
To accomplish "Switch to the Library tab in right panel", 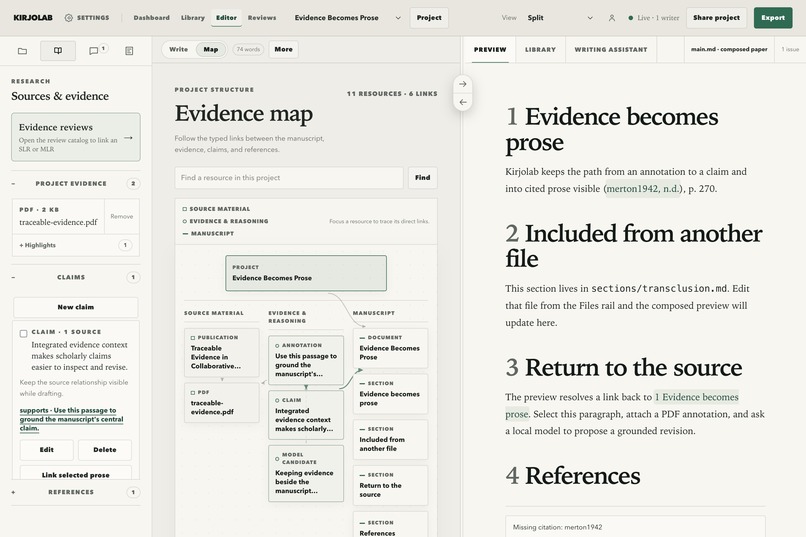I will pyautogui.click(x=540, y=50).
